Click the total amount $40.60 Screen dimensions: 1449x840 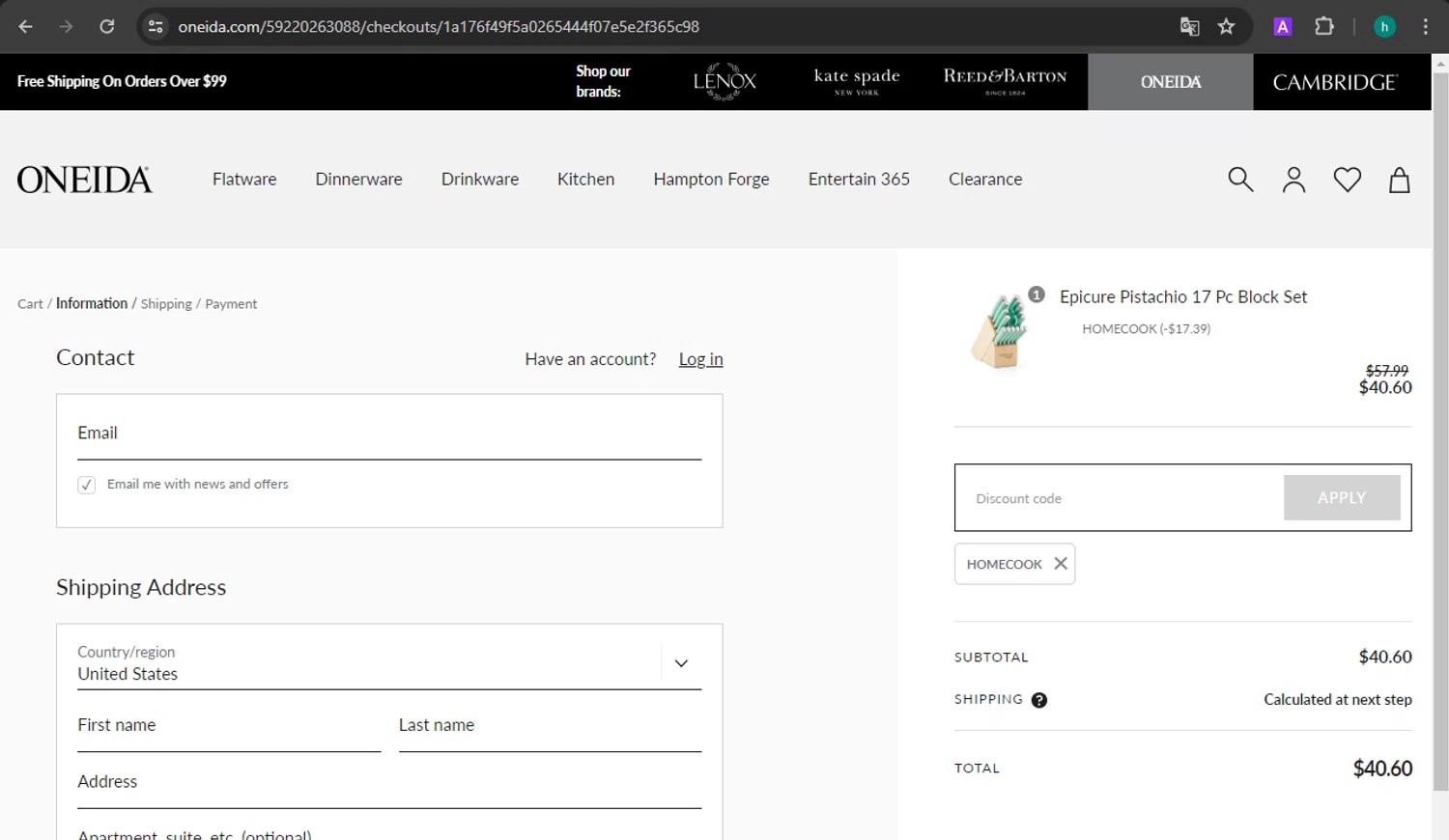click(1382, 769)
